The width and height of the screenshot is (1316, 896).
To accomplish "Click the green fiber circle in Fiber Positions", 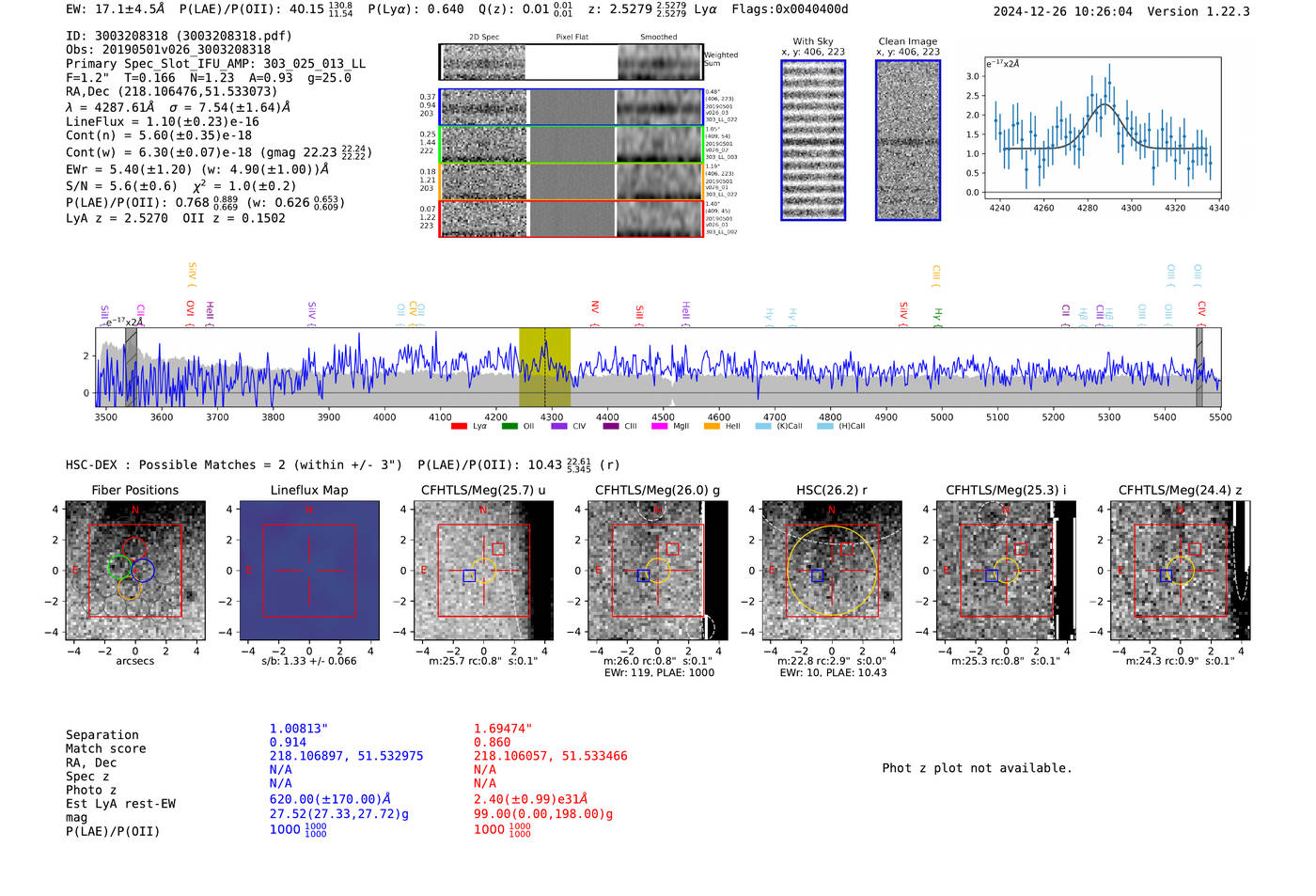I will pyautogui.click(x=118, y=567).
